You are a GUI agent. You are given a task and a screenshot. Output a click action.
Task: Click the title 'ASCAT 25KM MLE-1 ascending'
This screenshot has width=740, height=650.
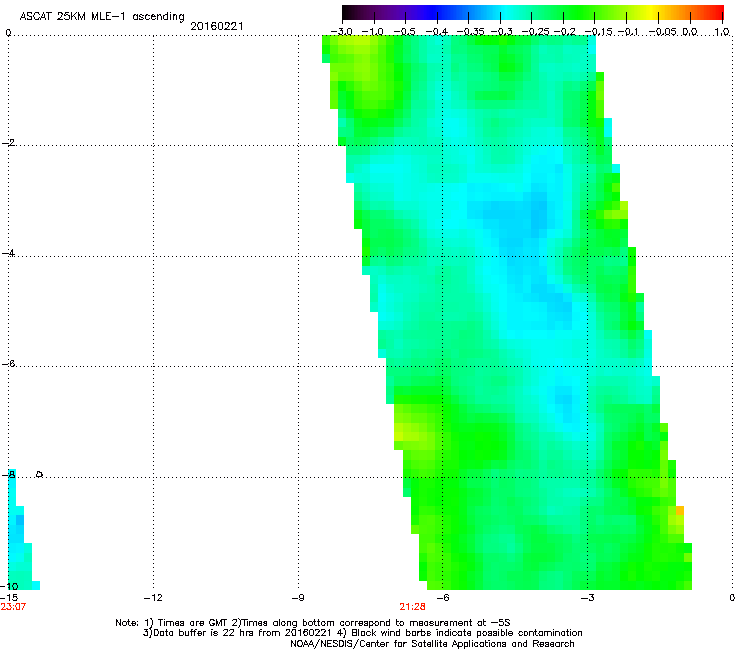click(x=102, y=17)
